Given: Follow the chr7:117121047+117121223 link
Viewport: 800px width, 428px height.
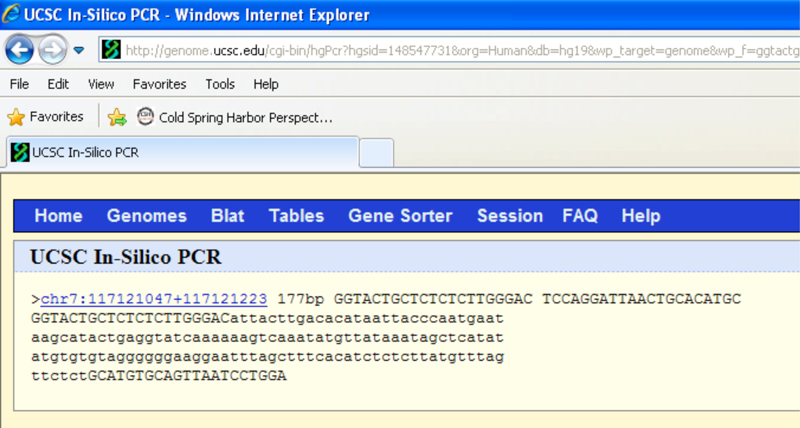Looking at the screenshot, I should point(154,299).
